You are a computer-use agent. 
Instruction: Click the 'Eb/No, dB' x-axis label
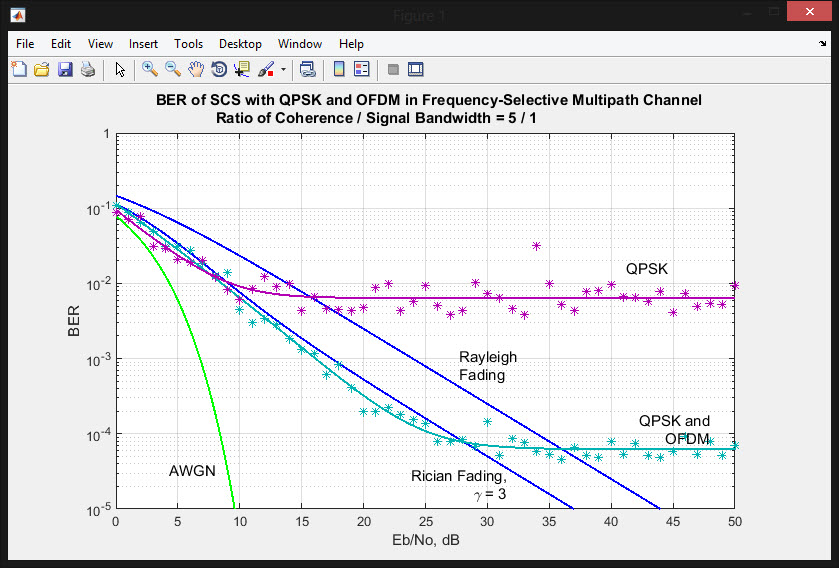click(425, 540)
